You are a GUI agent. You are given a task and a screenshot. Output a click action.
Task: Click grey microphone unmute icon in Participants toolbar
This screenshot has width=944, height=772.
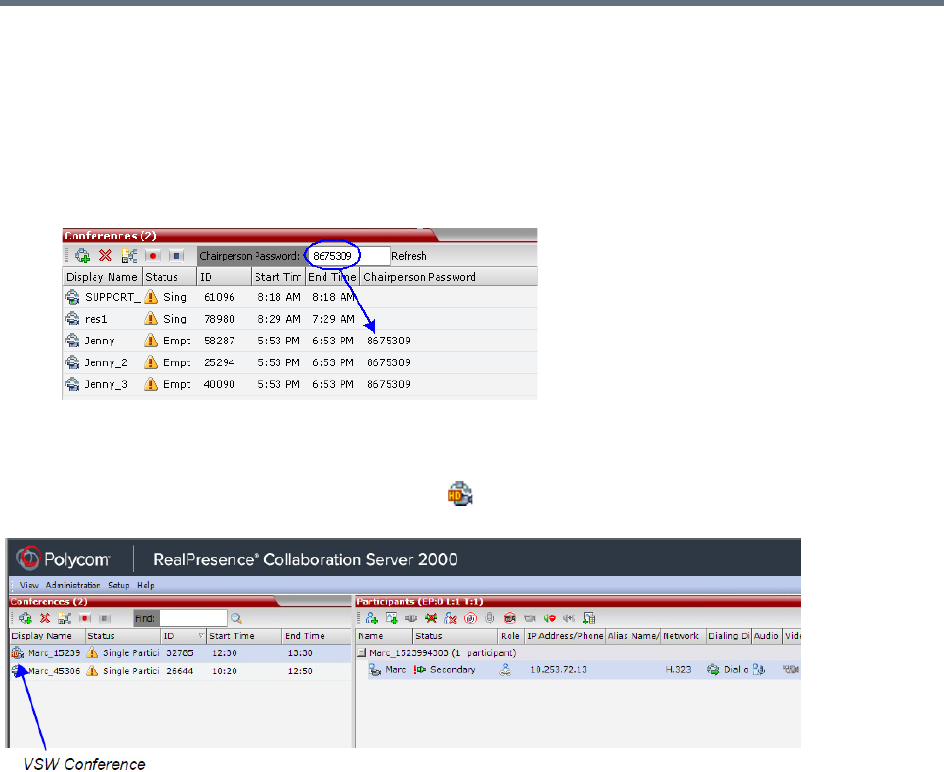(490, 618)
